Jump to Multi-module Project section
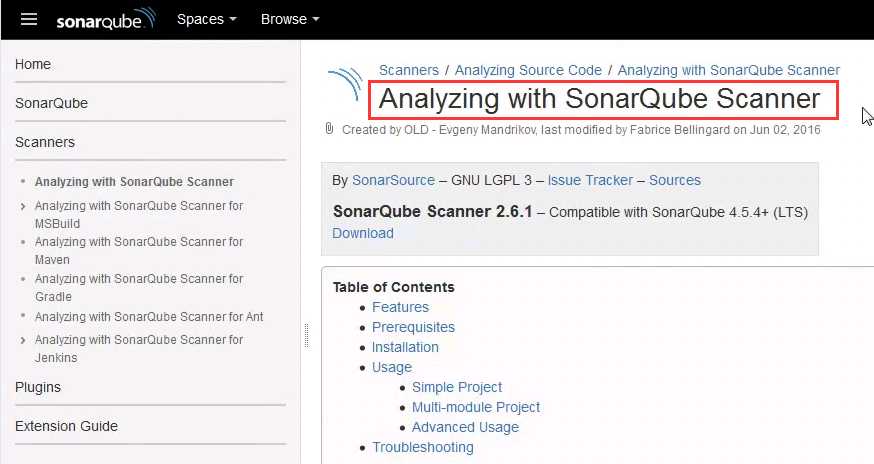 [475, 407]
